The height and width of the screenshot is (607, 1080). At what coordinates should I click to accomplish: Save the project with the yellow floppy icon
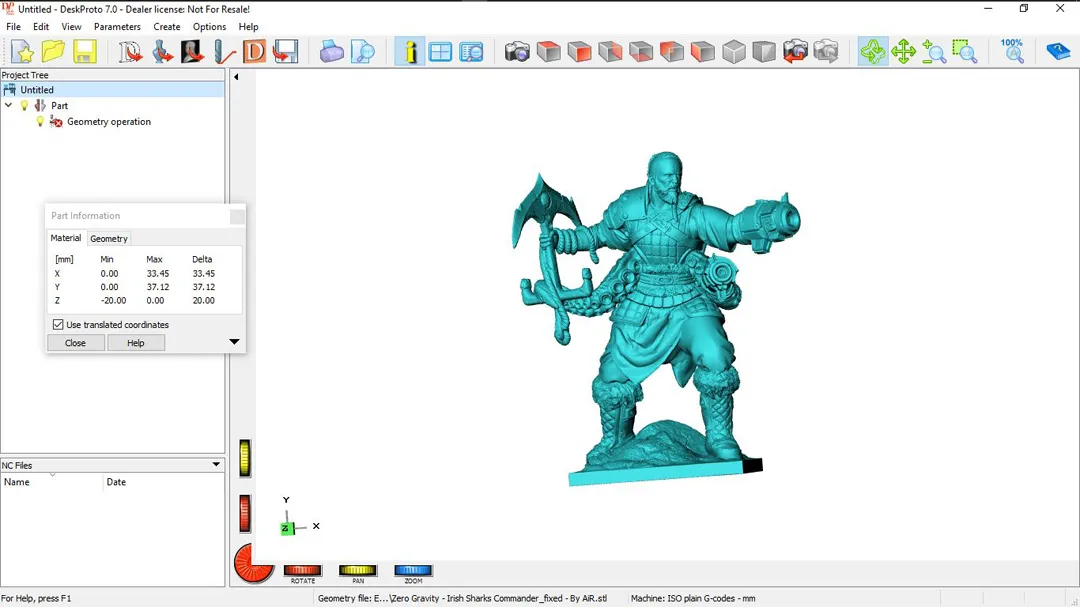[85, 52]
